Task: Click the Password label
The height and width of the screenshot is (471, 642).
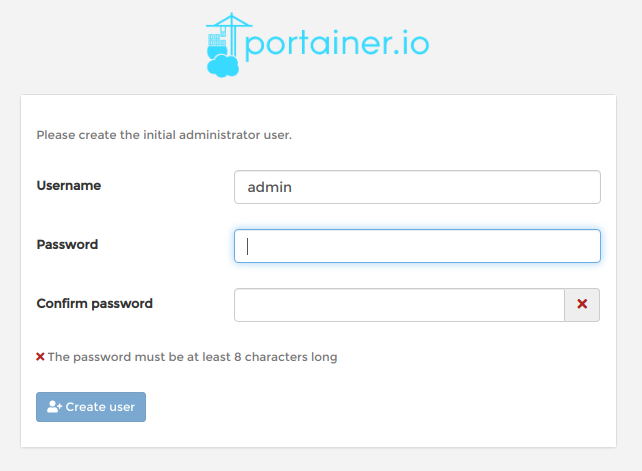Action: click(67, 244)
